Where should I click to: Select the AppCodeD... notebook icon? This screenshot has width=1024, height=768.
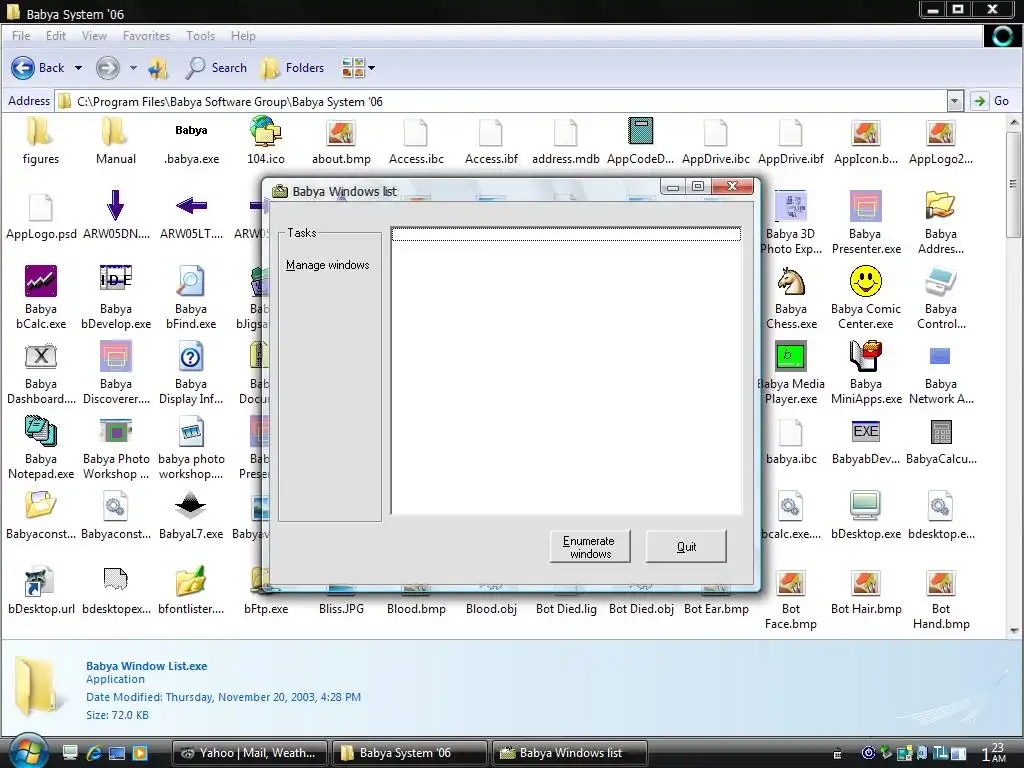[x=640, y=131]
